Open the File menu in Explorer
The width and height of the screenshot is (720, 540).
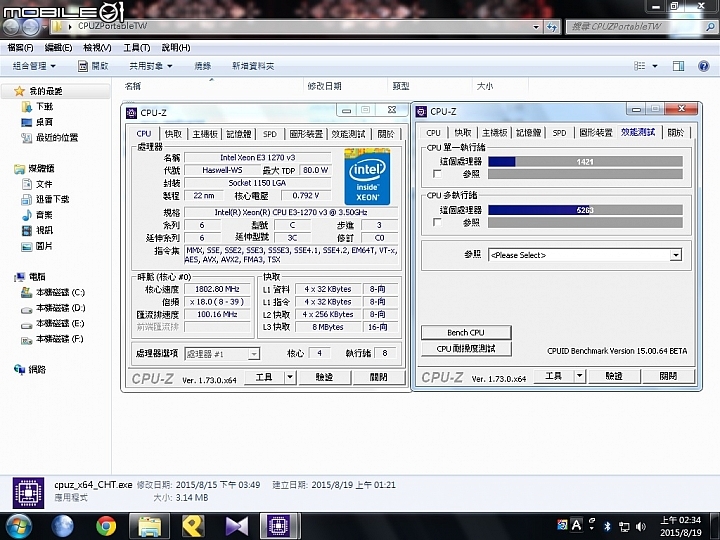21,47
